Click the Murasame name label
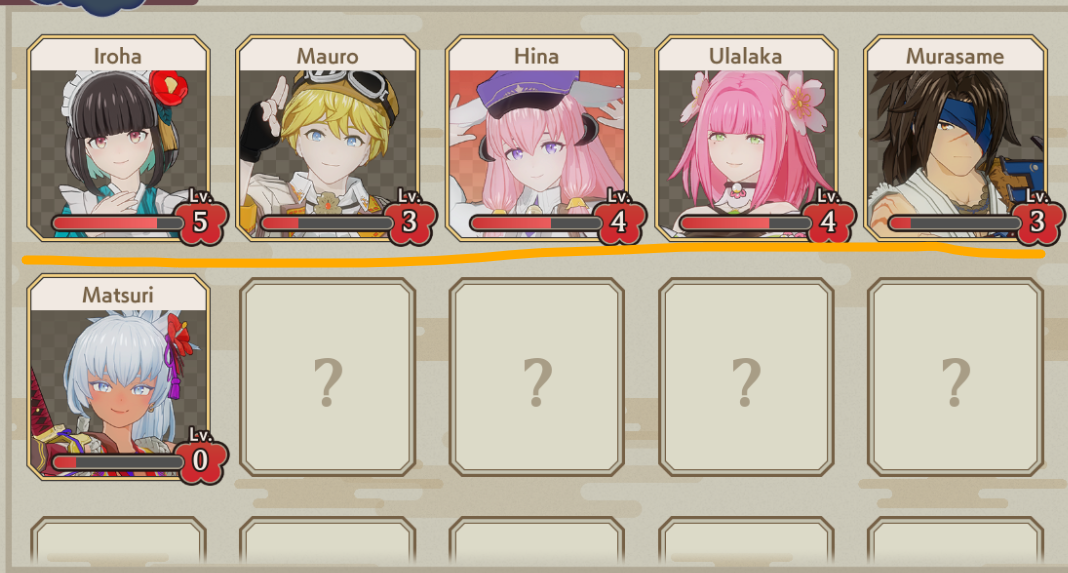1068x573 pixels. coord(955,56)
